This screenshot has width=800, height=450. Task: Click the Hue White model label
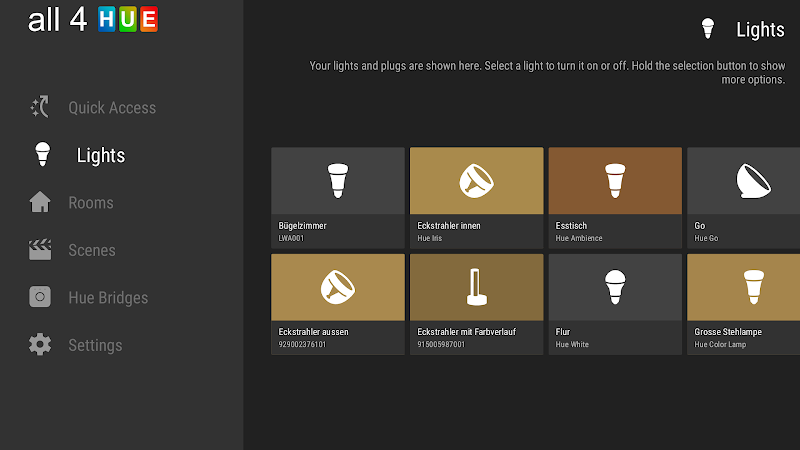click(572, 344)
